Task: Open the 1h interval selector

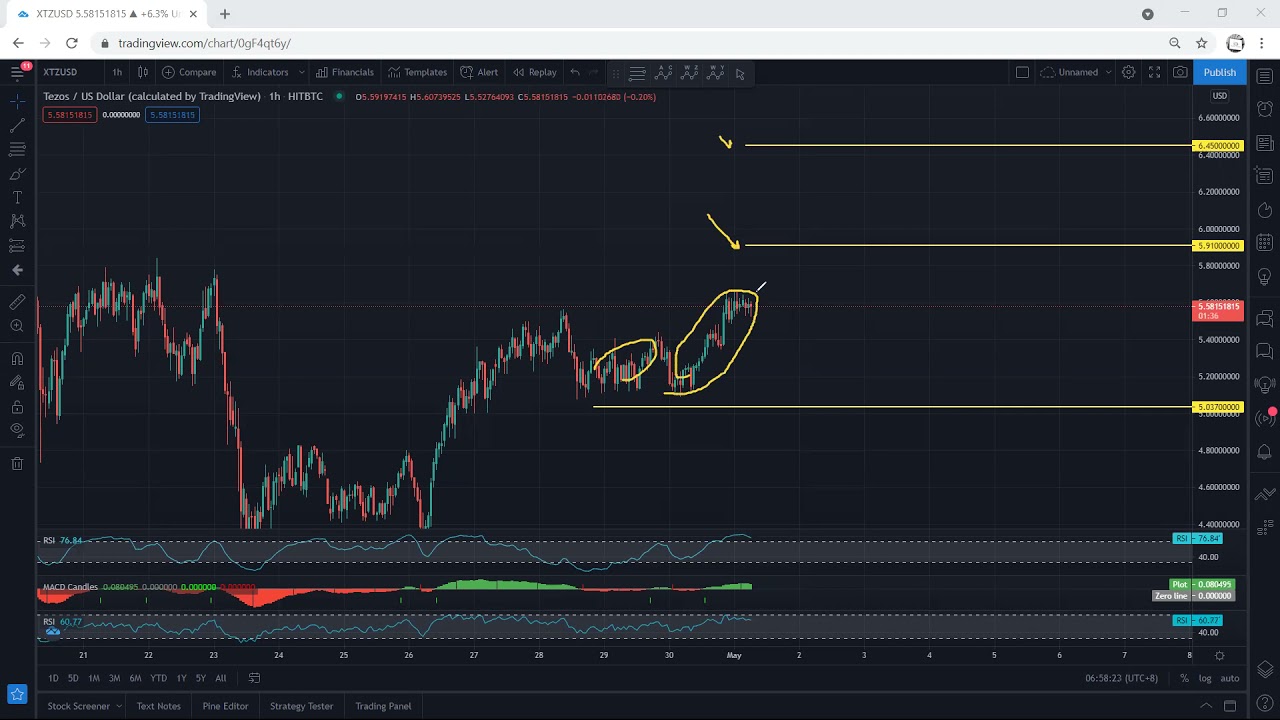Action: click(x=117, y=72)
